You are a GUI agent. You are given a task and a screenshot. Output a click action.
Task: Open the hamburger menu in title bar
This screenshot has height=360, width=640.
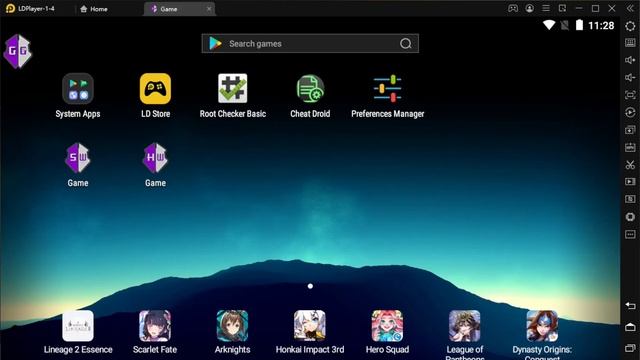[x=546, y=8]
